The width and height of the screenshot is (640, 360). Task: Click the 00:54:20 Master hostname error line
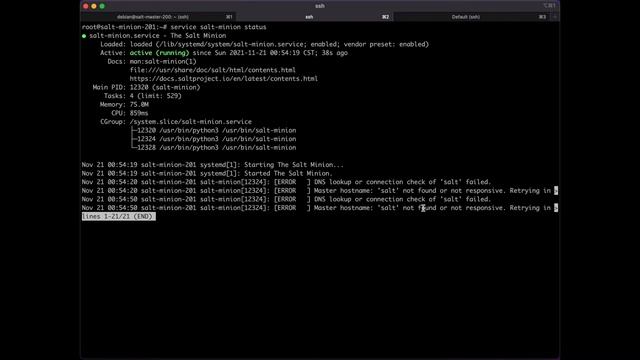[320, 191]
